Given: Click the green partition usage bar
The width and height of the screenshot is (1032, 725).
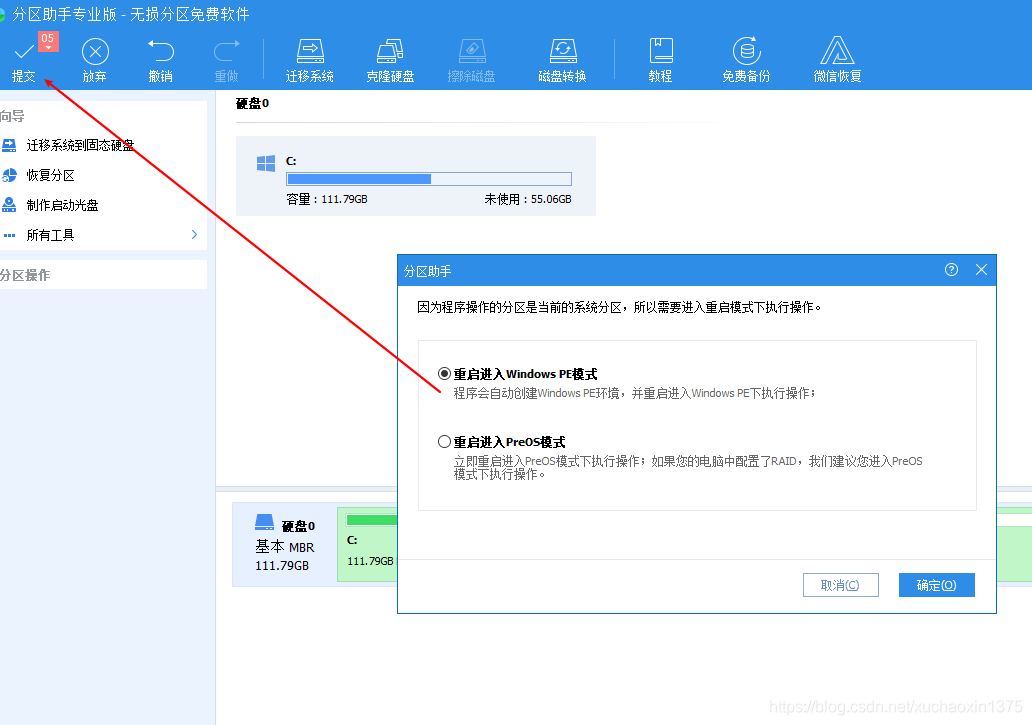Looking at the screenshot, I should click(372, 520).
